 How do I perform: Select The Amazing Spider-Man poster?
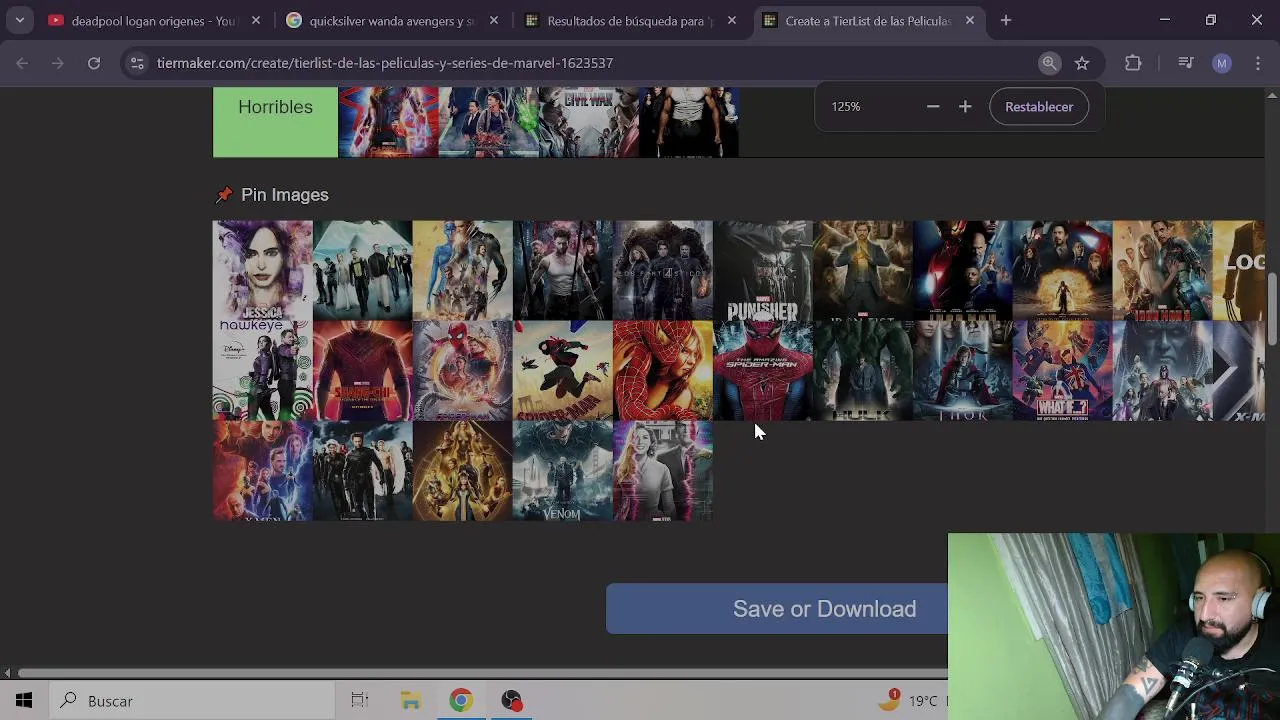(x=763, y=370)
